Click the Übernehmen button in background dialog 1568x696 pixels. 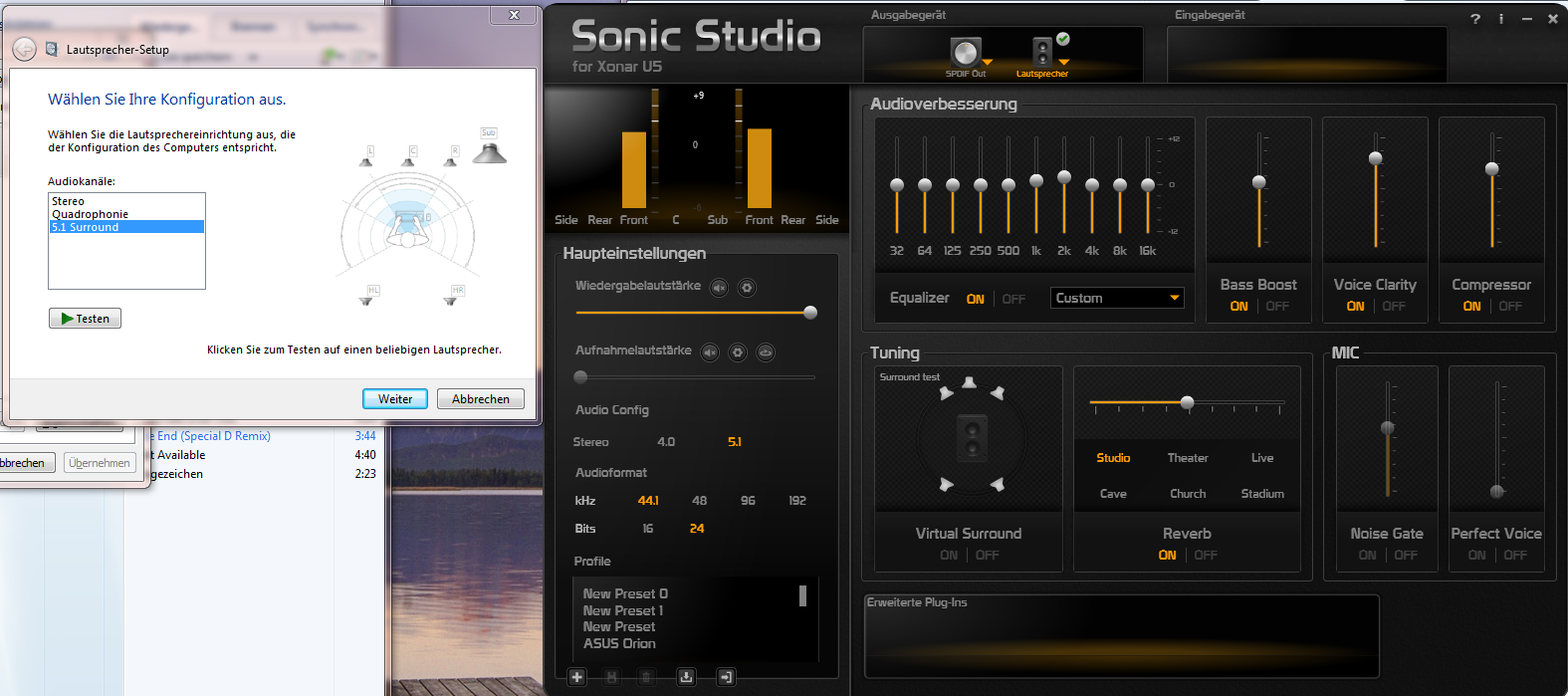click(100, 463)
